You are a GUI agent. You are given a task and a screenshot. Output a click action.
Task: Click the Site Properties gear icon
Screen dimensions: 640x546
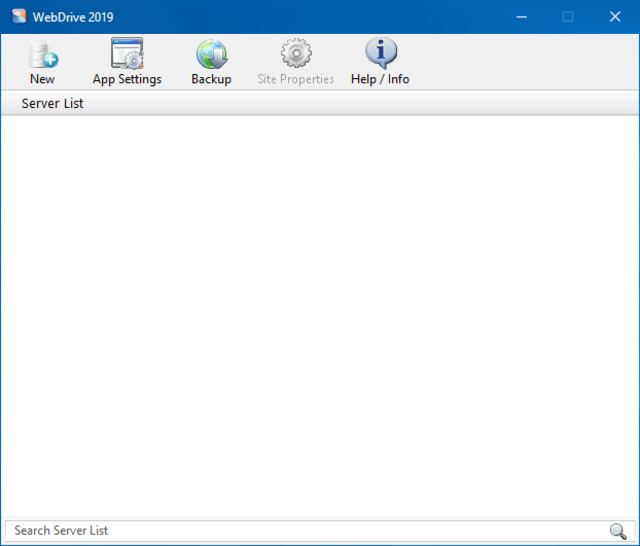[x=295, y=54]
